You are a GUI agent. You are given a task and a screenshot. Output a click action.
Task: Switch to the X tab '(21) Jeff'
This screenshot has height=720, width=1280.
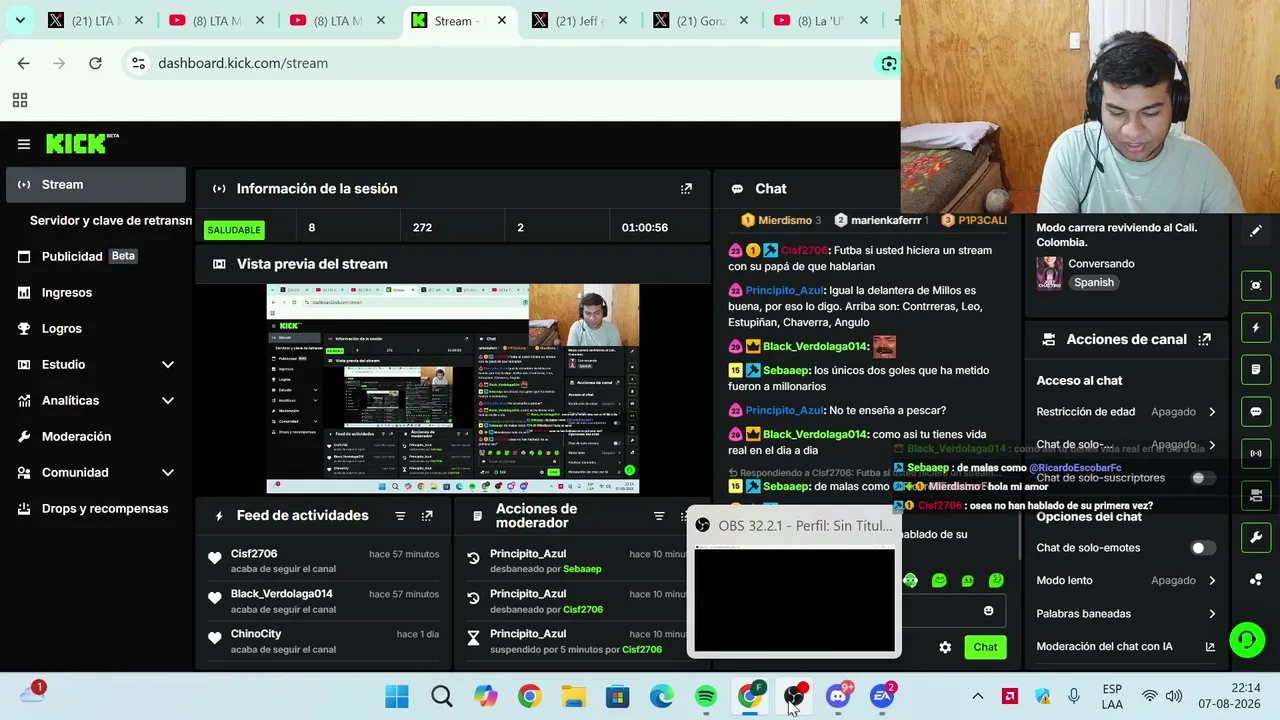pyautogui.click(x=581, y=21)
